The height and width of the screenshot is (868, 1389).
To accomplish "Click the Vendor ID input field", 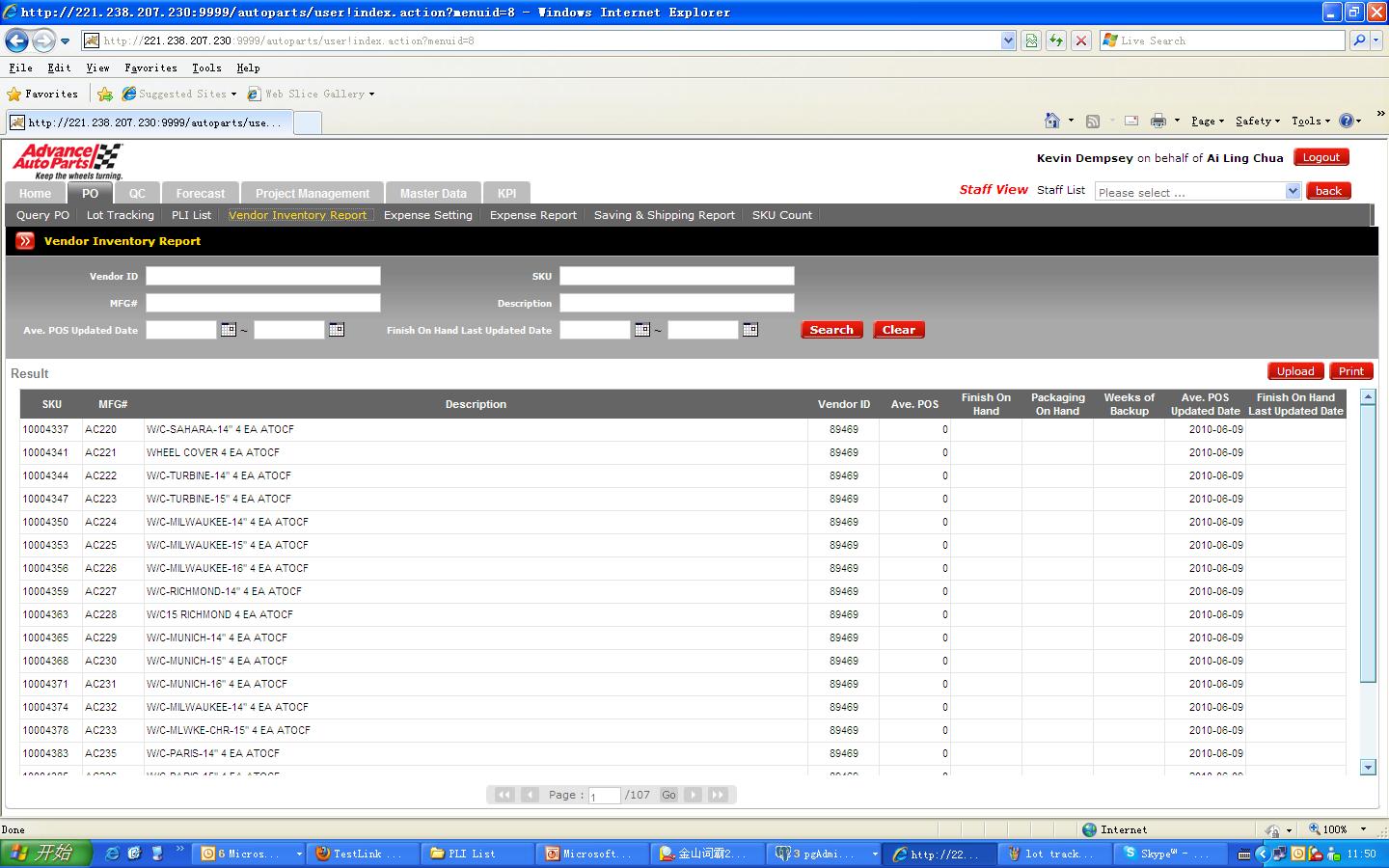I will tap(263, 276).
